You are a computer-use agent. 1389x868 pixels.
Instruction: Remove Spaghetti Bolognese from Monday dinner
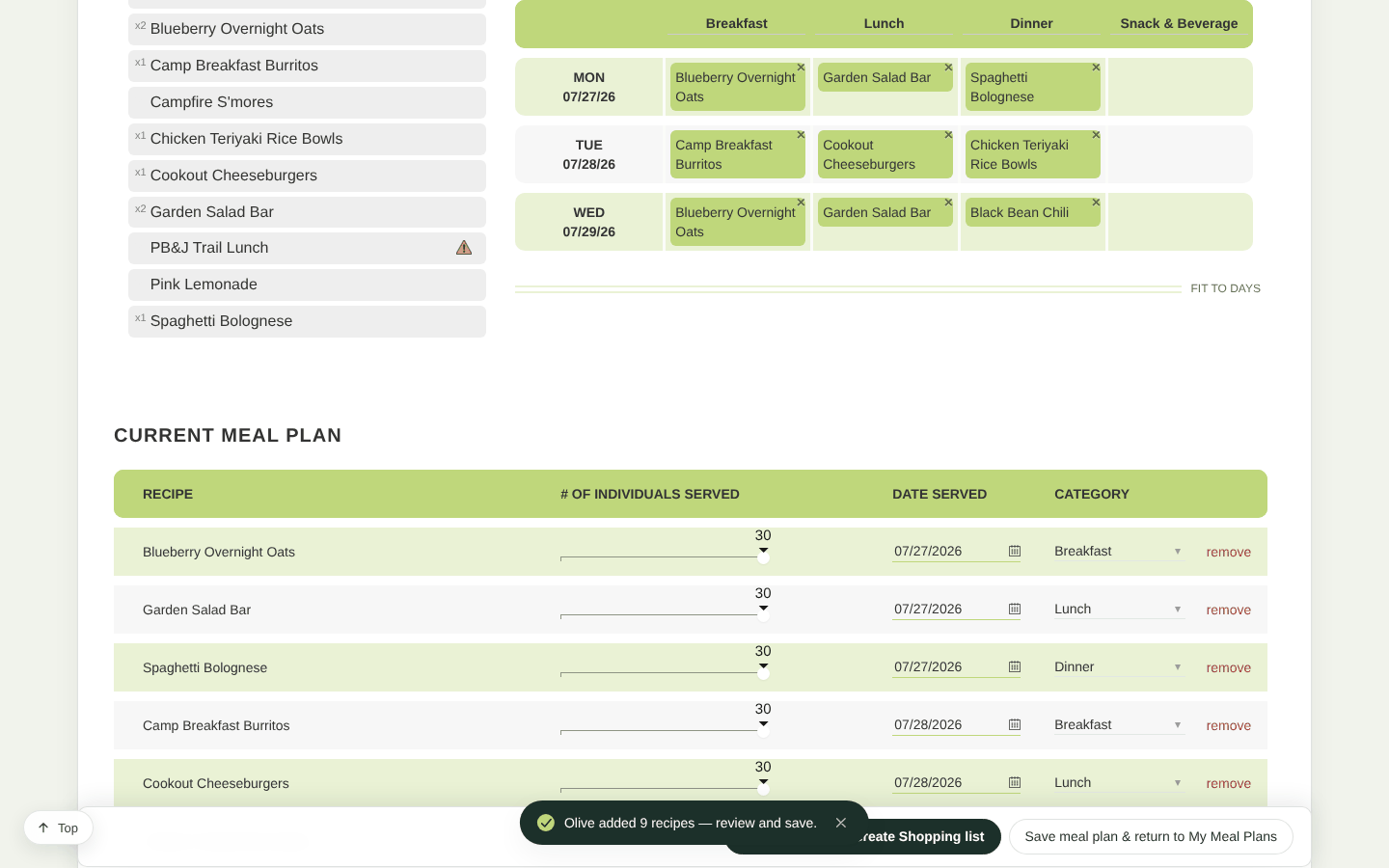[1096, 68]
